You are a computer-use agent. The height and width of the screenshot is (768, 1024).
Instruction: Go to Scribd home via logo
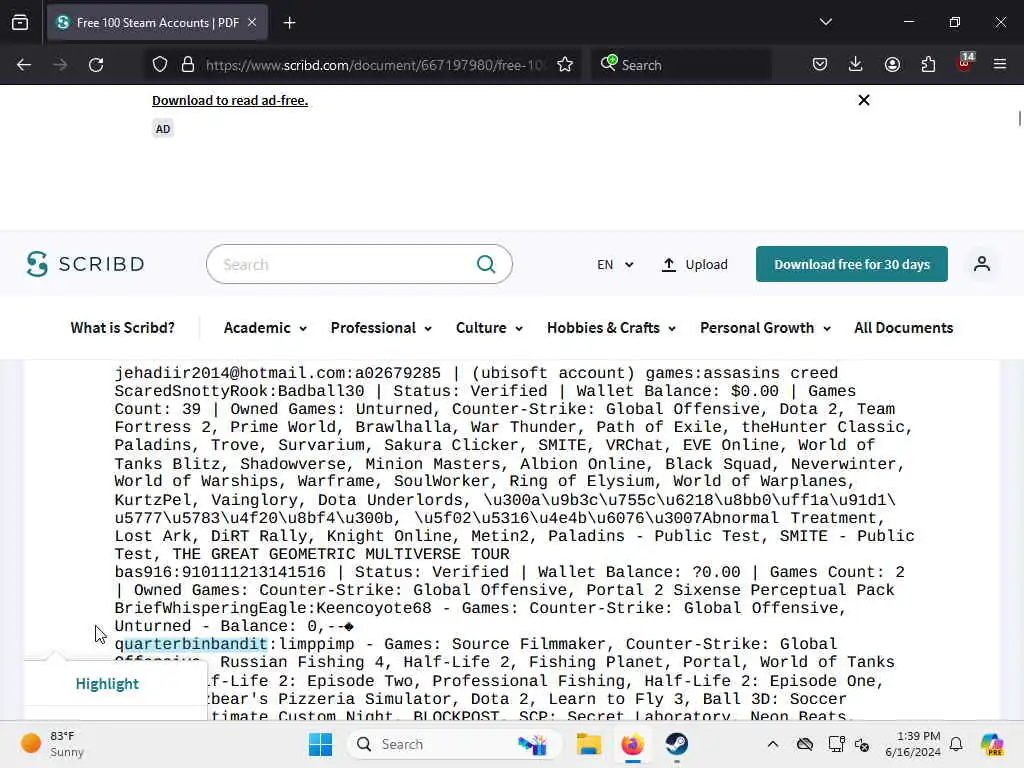pos(85,264)
